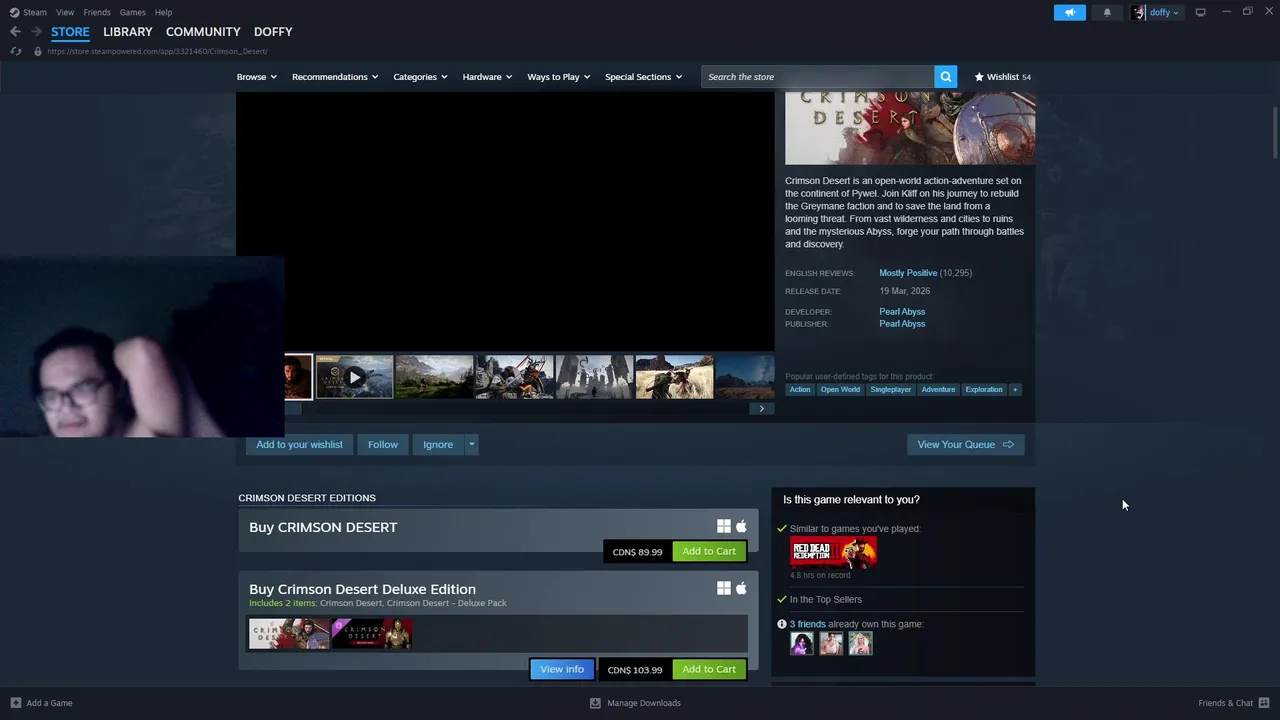Expand the Recommendations dropdown
Viewport: 1280px width, 720px height.
click(335, 77)
